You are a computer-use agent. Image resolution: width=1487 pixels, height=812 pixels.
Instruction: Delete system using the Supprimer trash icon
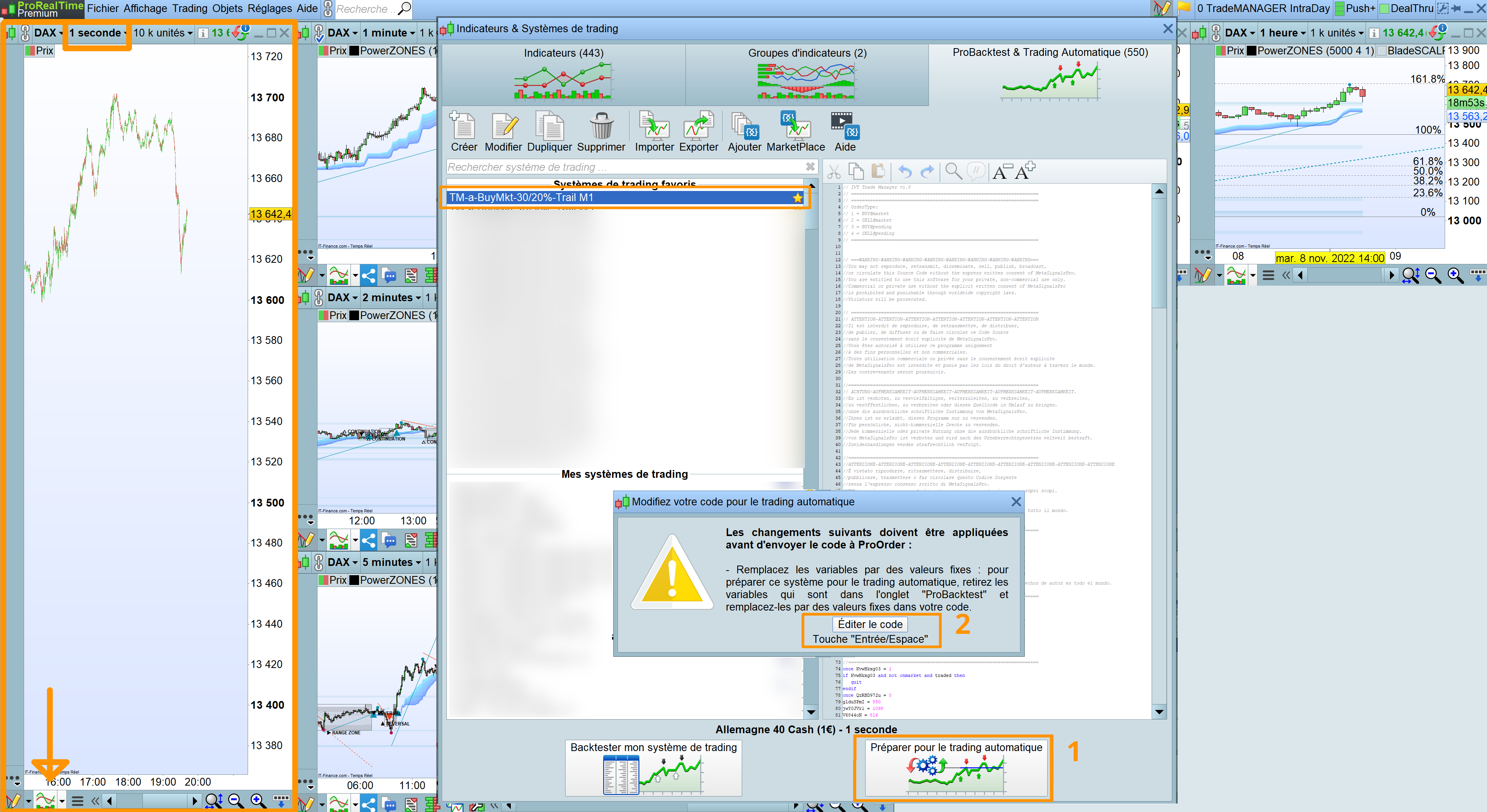coord(601,132)
